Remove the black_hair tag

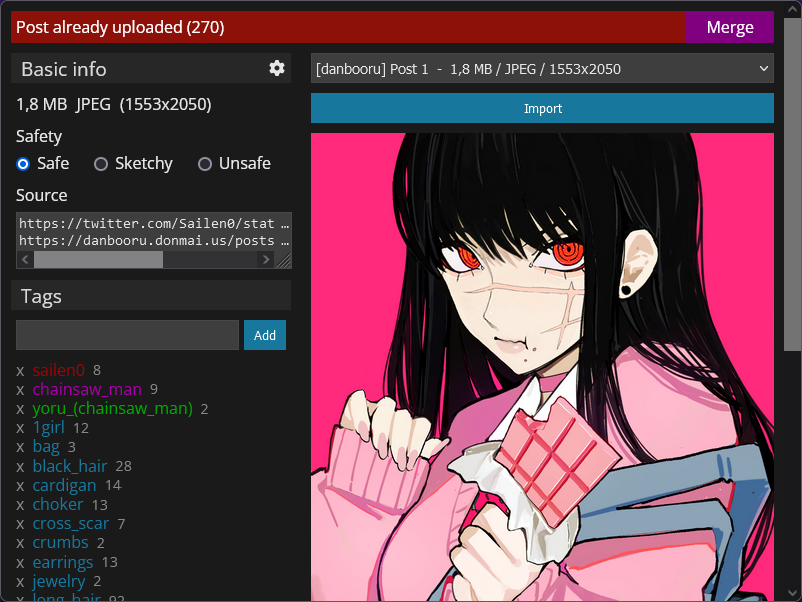pyautogui.click(x=20, y=467)
